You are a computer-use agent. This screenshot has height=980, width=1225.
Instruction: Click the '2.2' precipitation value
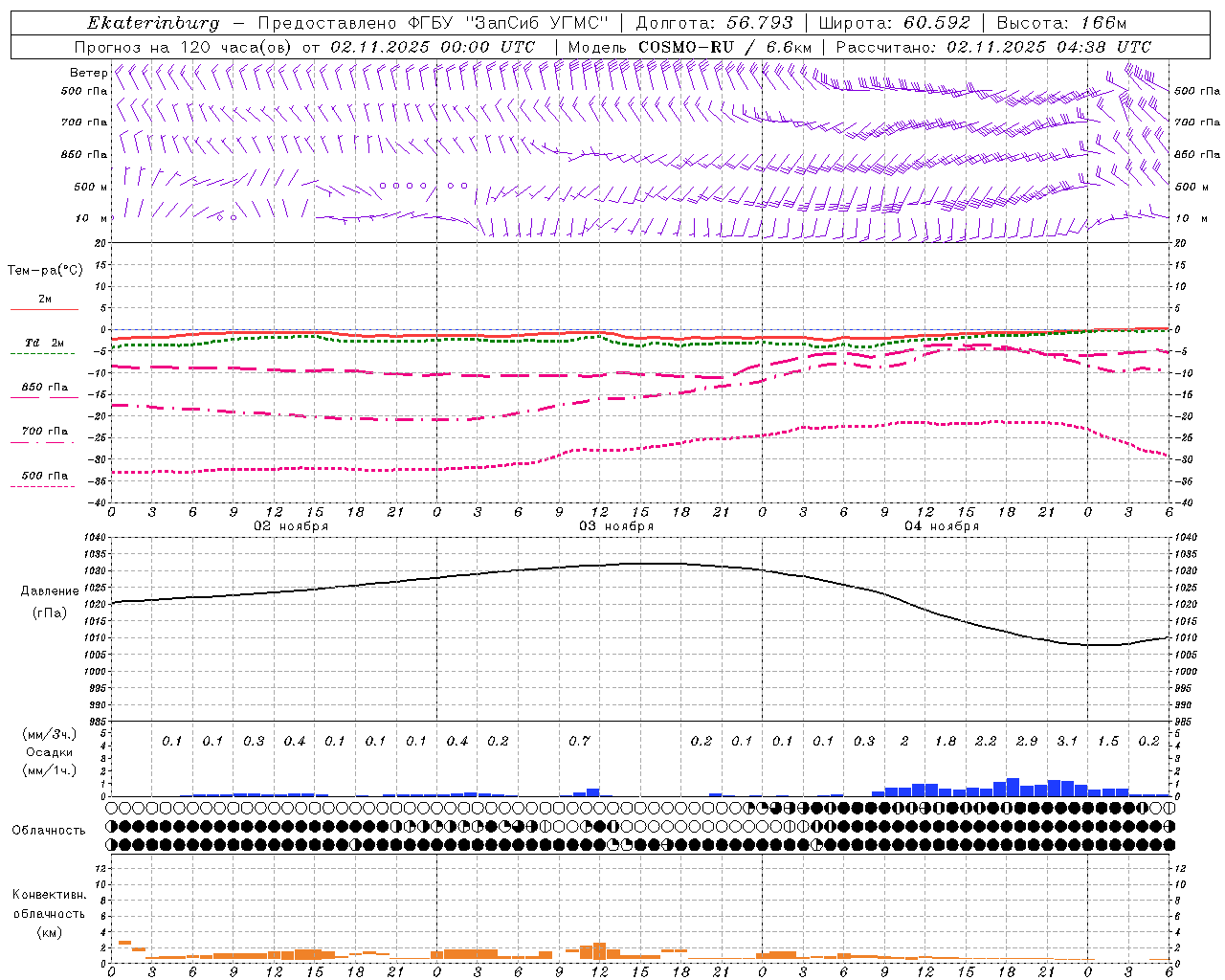[986, 742]
